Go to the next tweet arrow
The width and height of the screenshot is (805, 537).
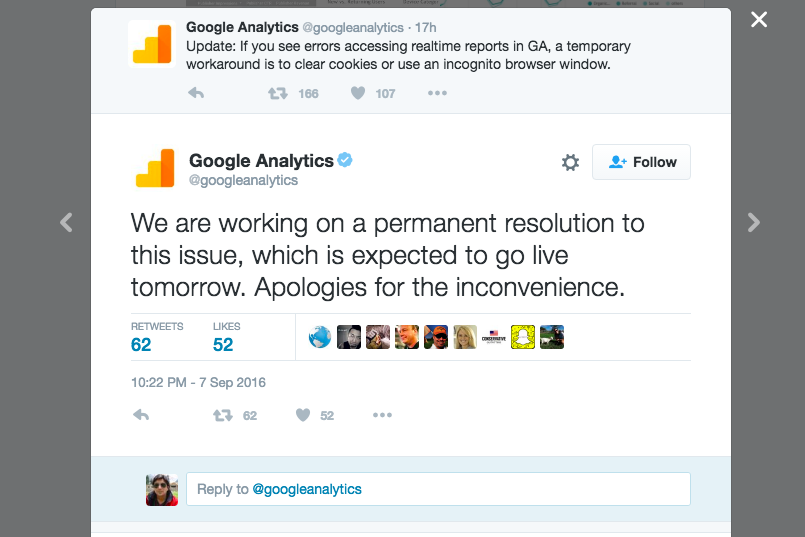(754, 223)
